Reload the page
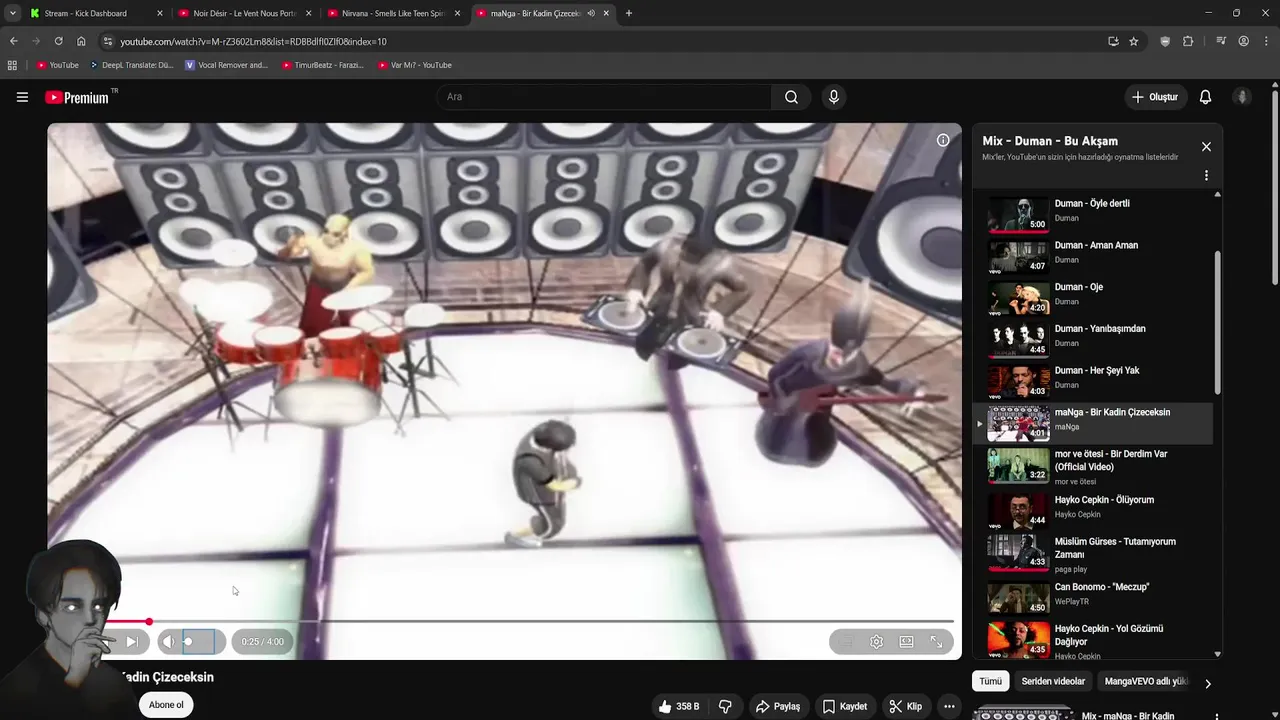Image resolution: width=1280 pixels, height=720 pixels. pos(58,41)
